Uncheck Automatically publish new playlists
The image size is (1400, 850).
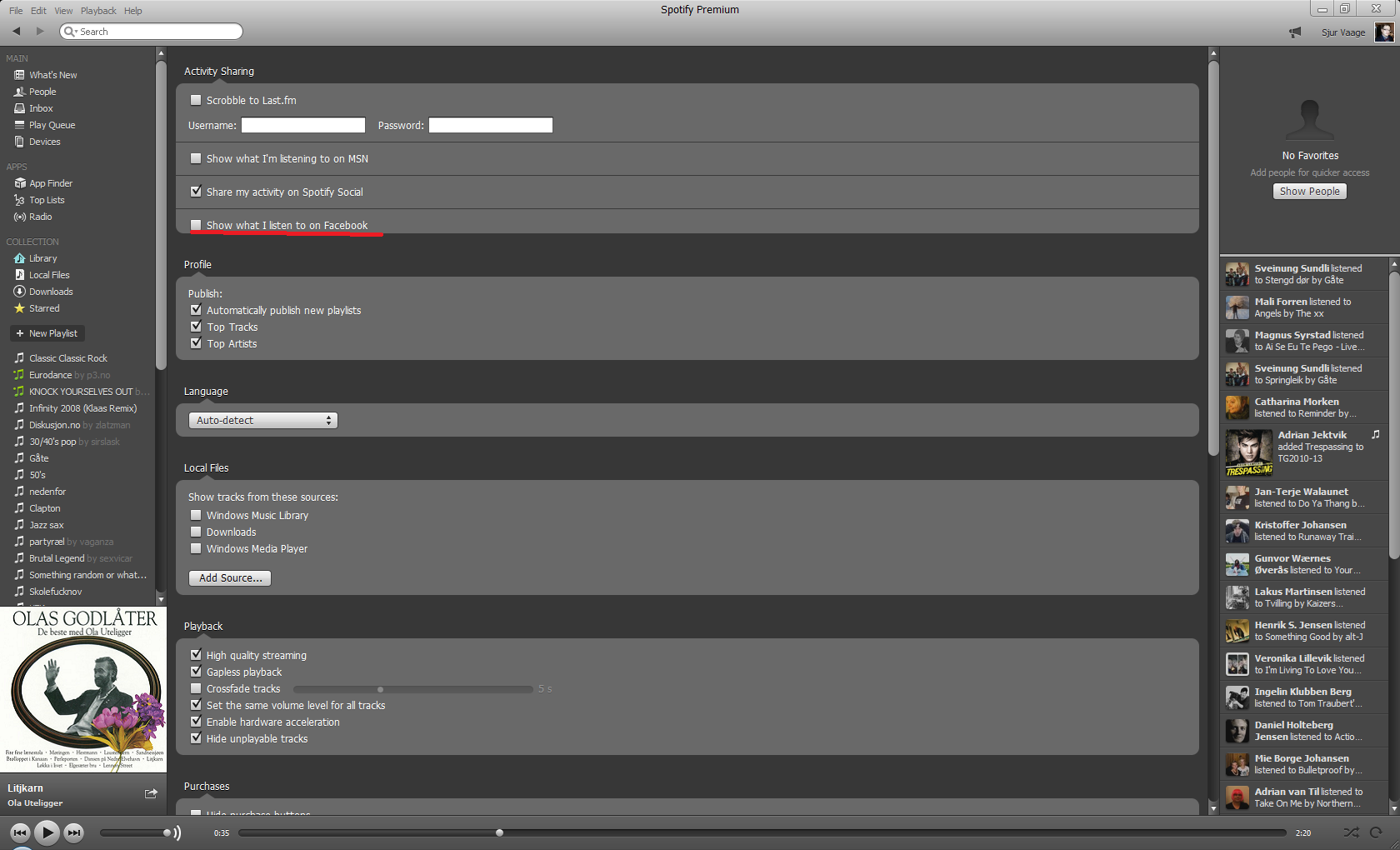click(x=196, y=310)
